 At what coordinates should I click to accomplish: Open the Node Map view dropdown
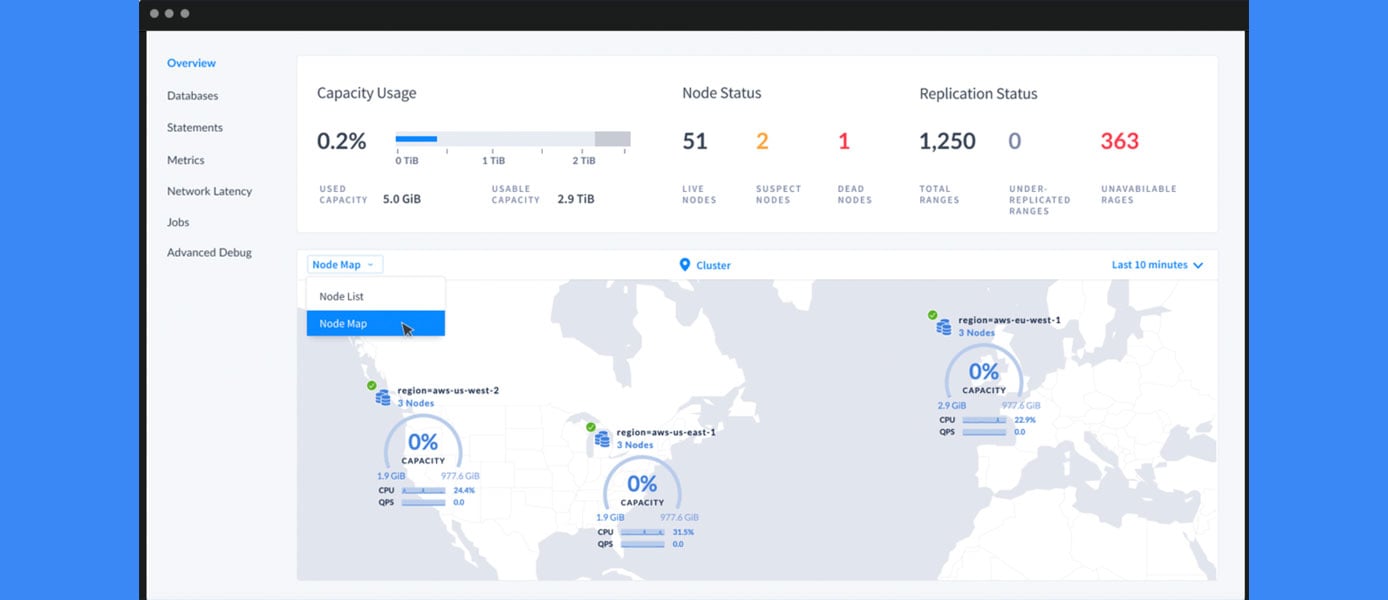click(344, 265)
